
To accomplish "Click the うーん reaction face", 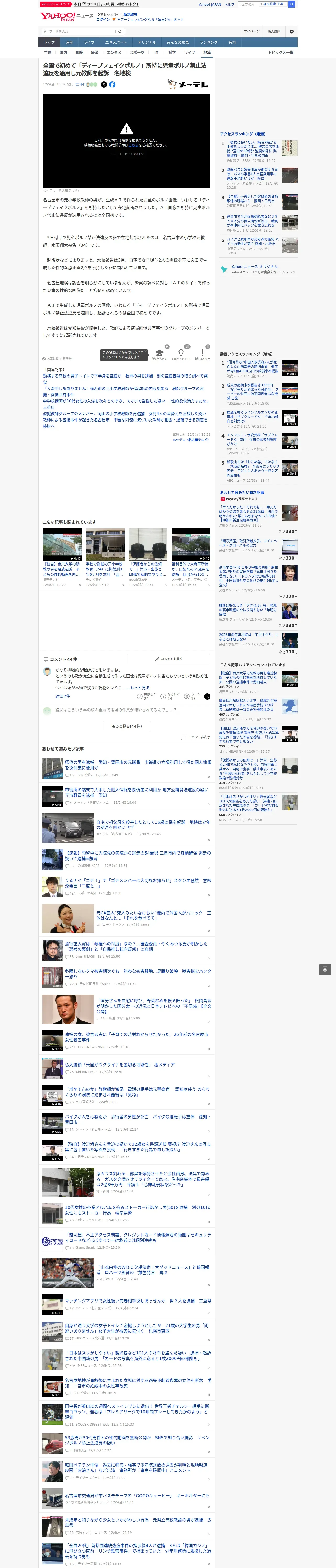I will (x=187, y=696).
